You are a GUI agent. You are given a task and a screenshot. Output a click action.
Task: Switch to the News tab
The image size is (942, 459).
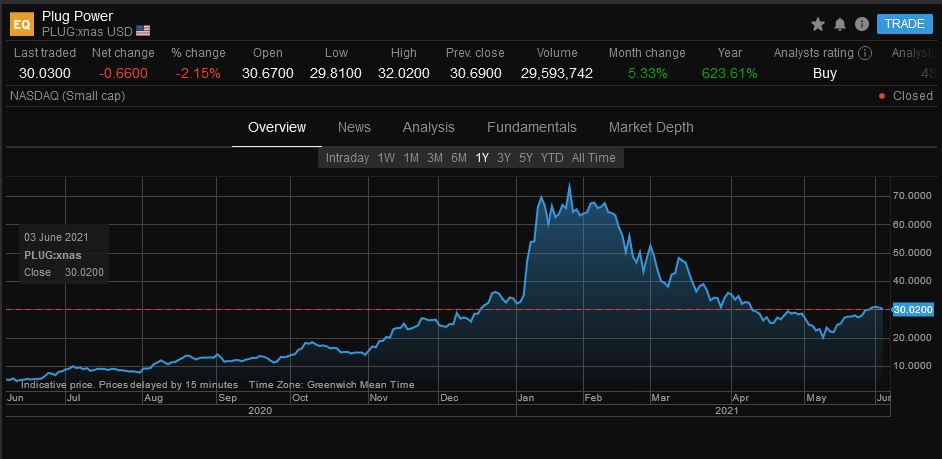pos(354,127)
